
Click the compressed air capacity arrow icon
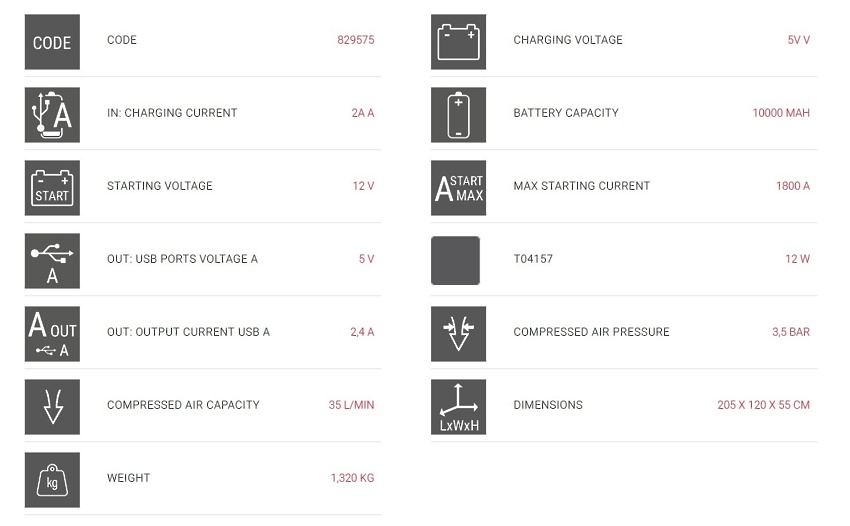coord(52,407)
